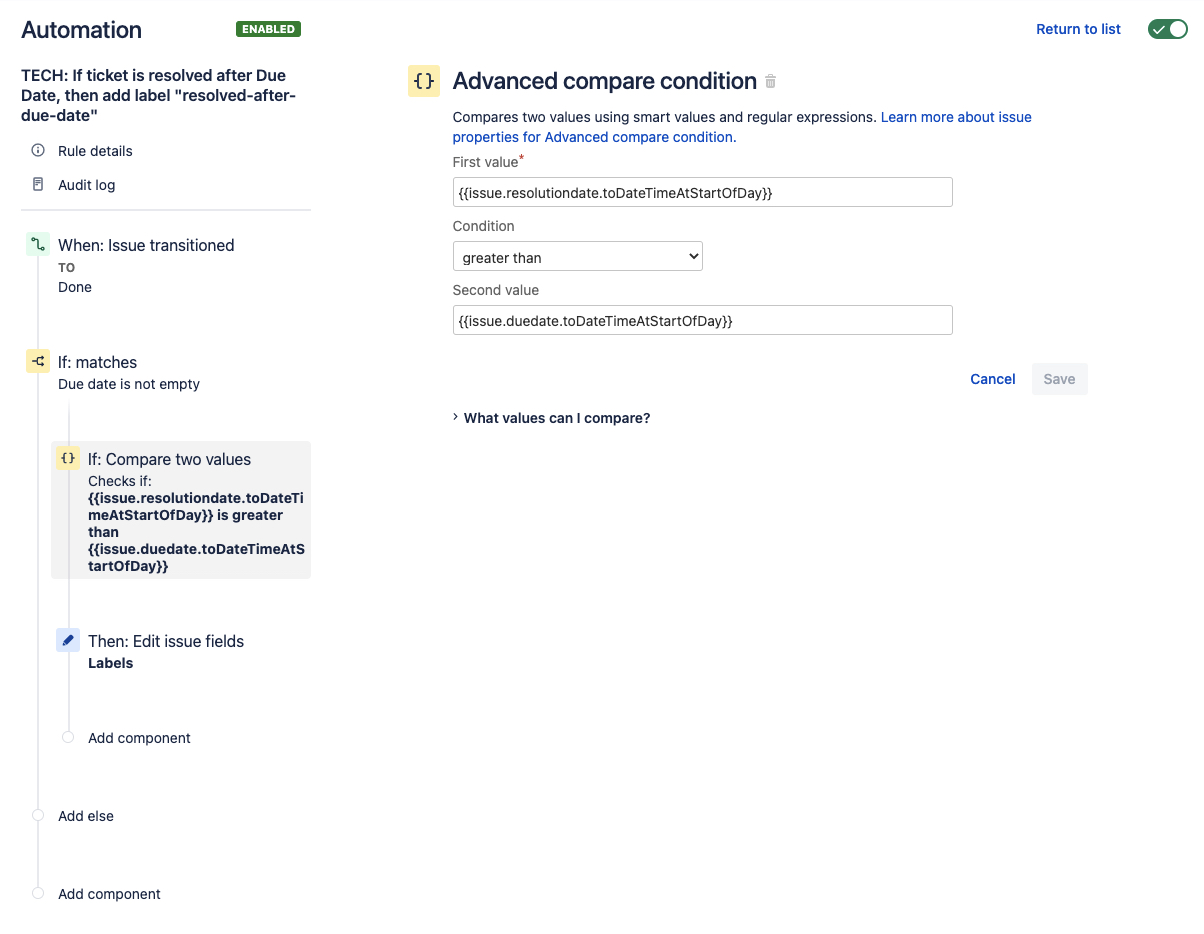The width and height of the screenshot is (1204, 934).
Task: Open Rule details section
Action: [95, 151]
